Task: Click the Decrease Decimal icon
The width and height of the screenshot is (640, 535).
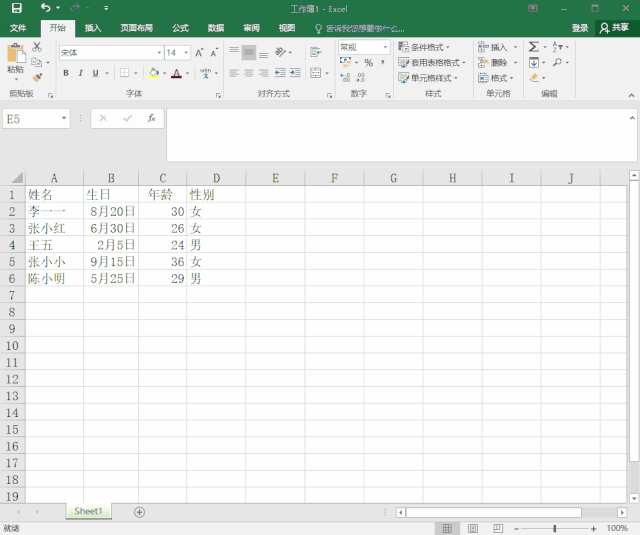Action: [x=360, y=78]
